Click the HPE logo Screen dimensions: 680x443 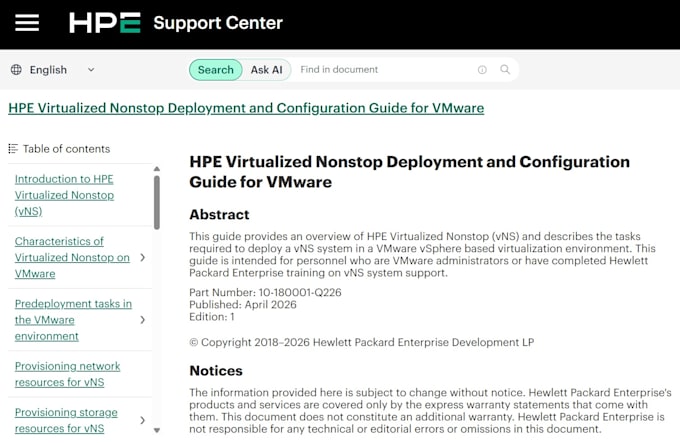[x=105, y=23]
